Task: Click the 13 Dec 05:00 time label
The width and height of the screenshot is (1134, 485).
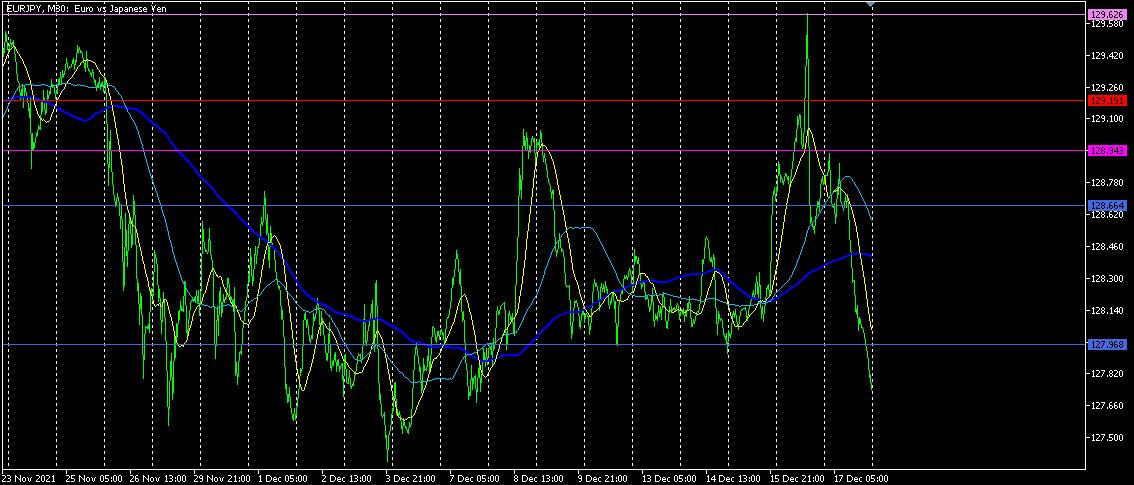Action: [669, 478]
